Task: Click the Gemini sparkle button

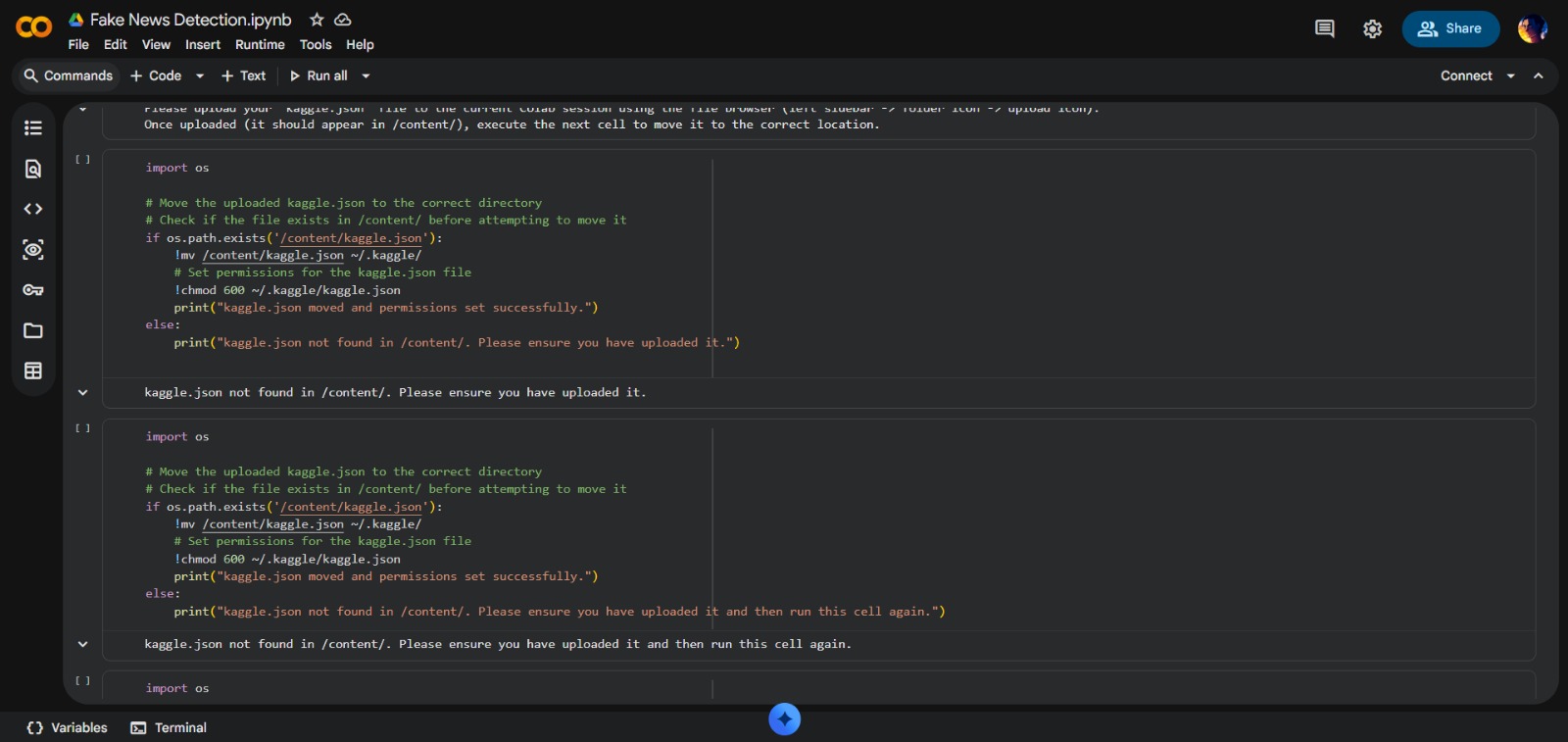Action: [x=784, y=718]
